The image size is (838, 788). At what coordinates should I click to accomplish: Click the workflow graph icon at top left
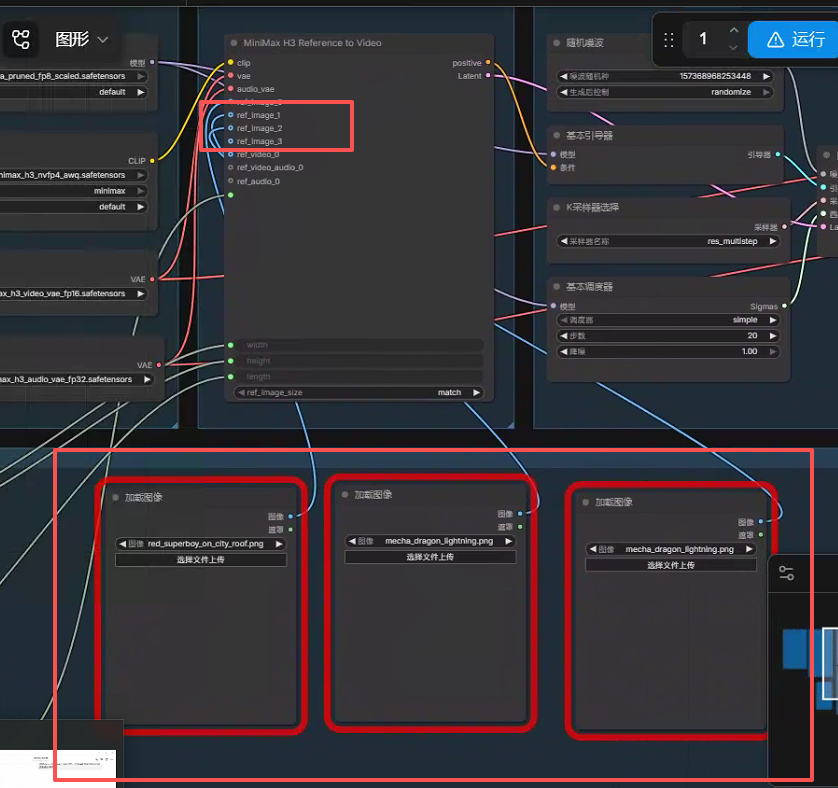coord(21,39)
